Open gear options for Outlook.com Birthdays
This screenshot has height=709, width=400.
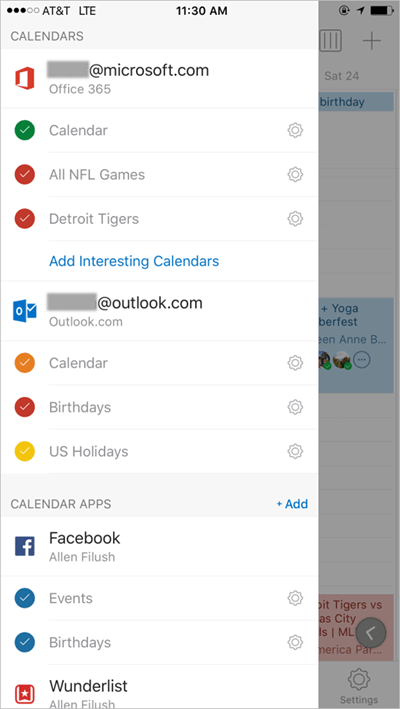[295, 407]
